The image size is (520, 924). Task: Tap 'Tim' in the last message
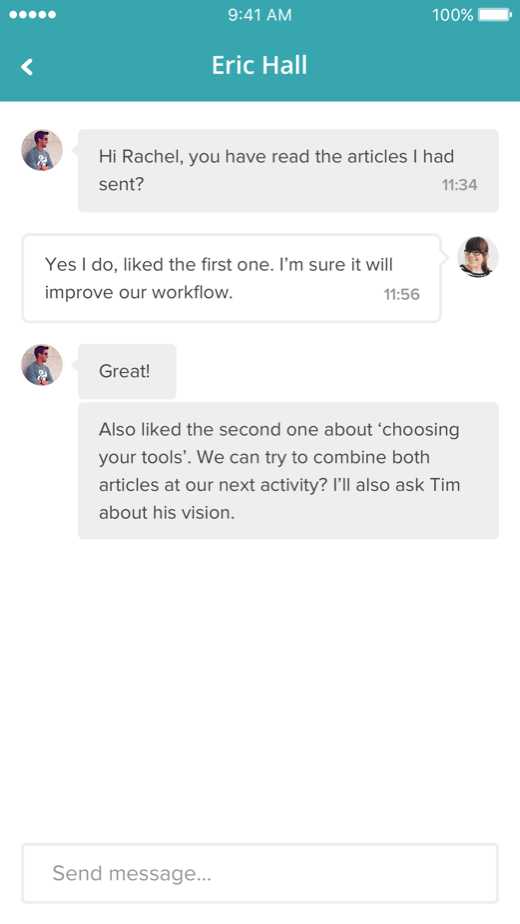coord(446,485)
